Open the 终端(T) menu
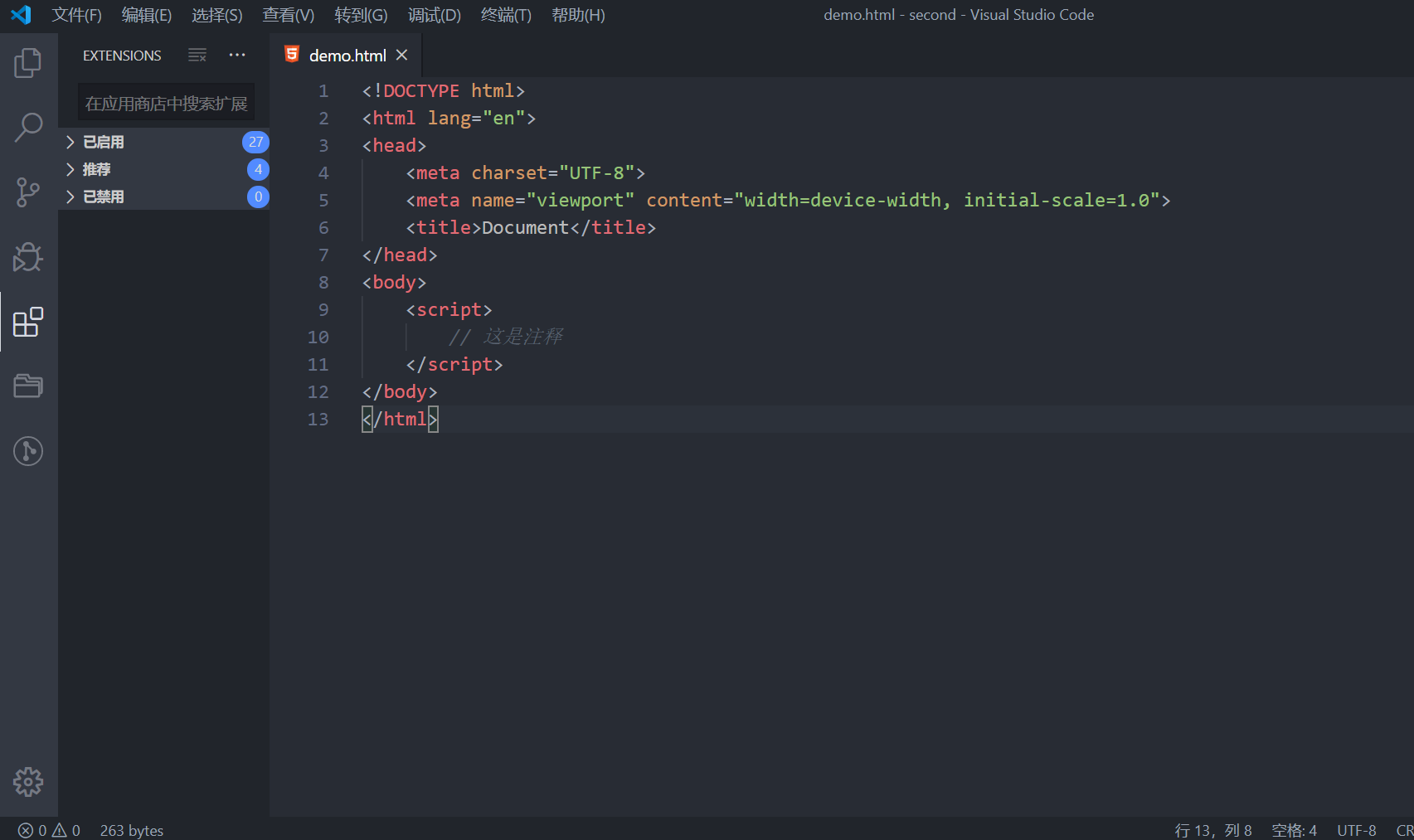This screenshot has width=1414, height=840. pos(506,15)
